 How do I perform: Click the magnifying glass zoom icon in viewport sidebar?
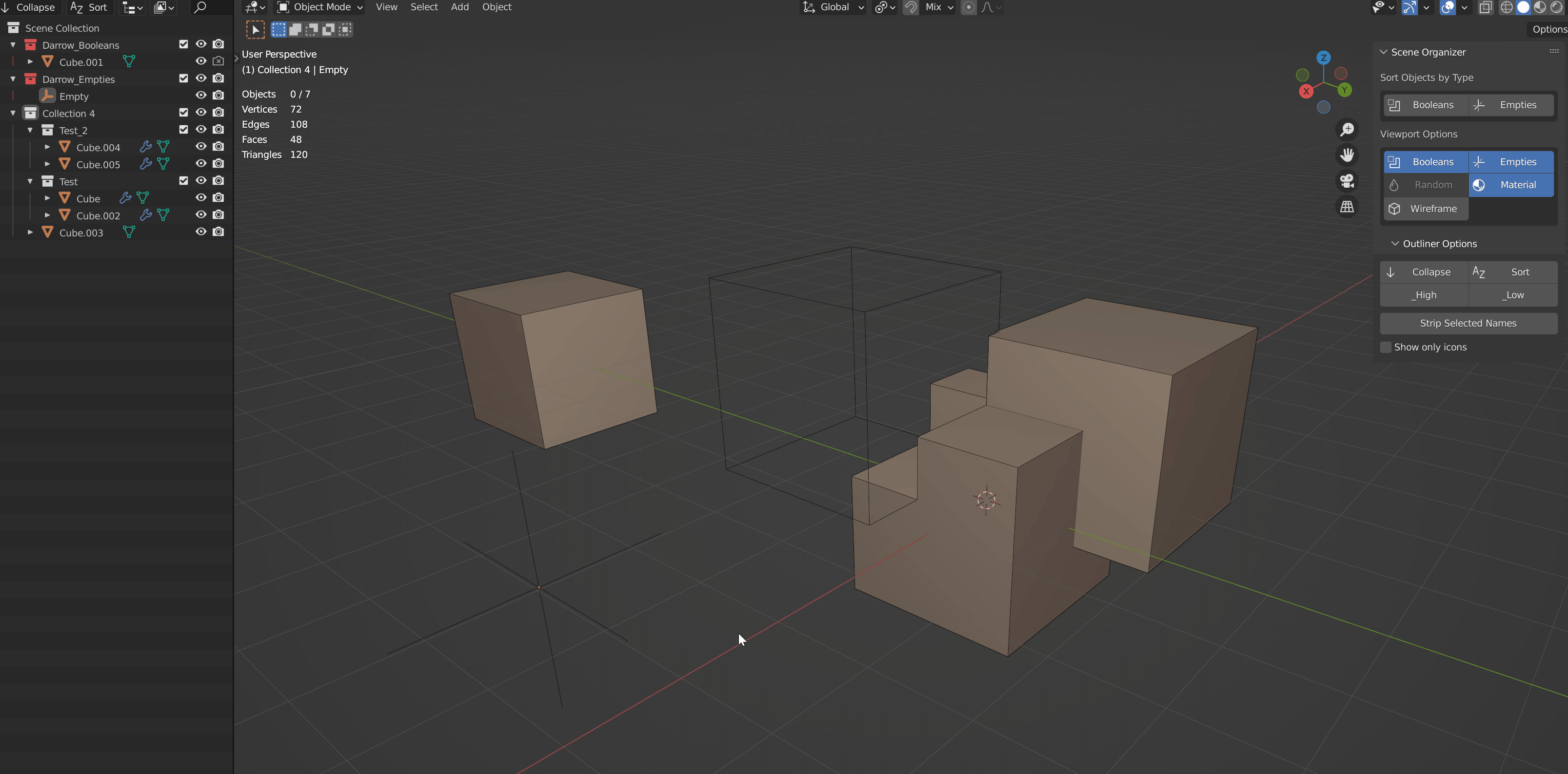point(1347,129)
